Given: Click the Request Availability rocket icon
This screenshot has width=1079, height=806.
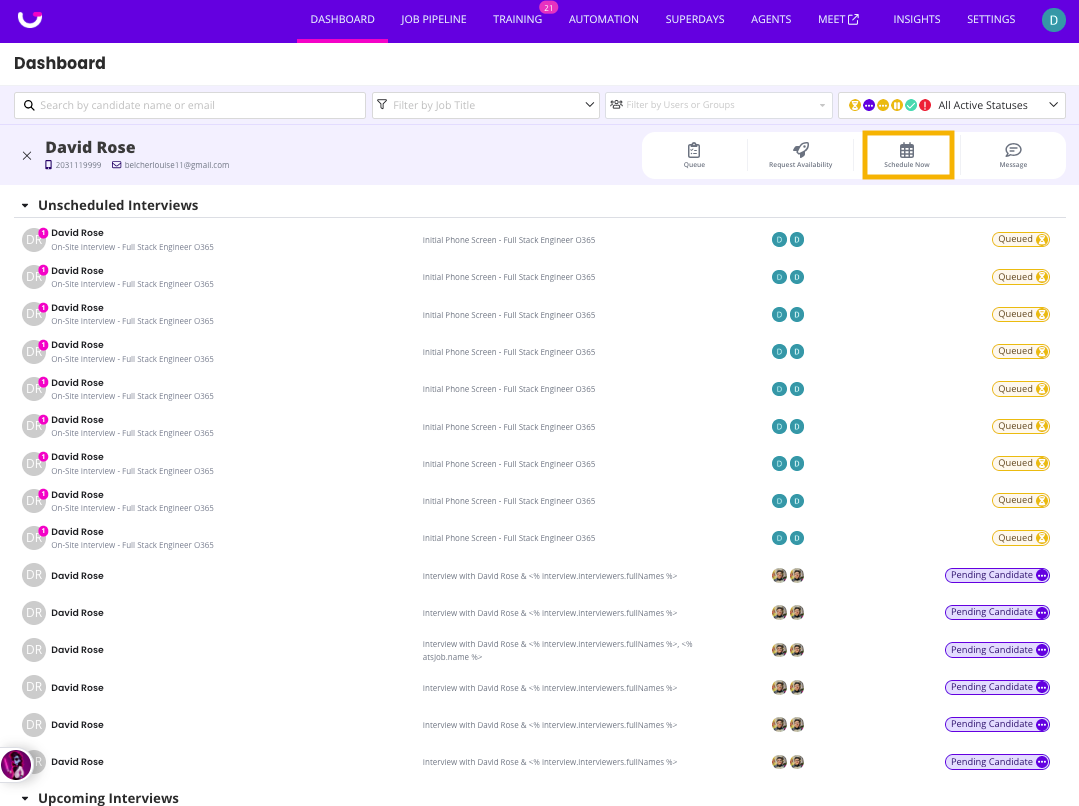Looking at the screenshot, I should pyautogui.click(x=800, y=149).
